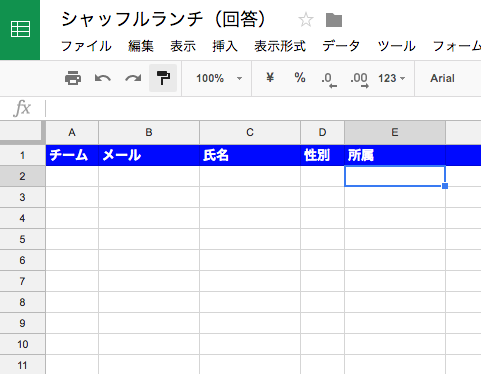
Task: Select column A header
Action: click(72, 132)
